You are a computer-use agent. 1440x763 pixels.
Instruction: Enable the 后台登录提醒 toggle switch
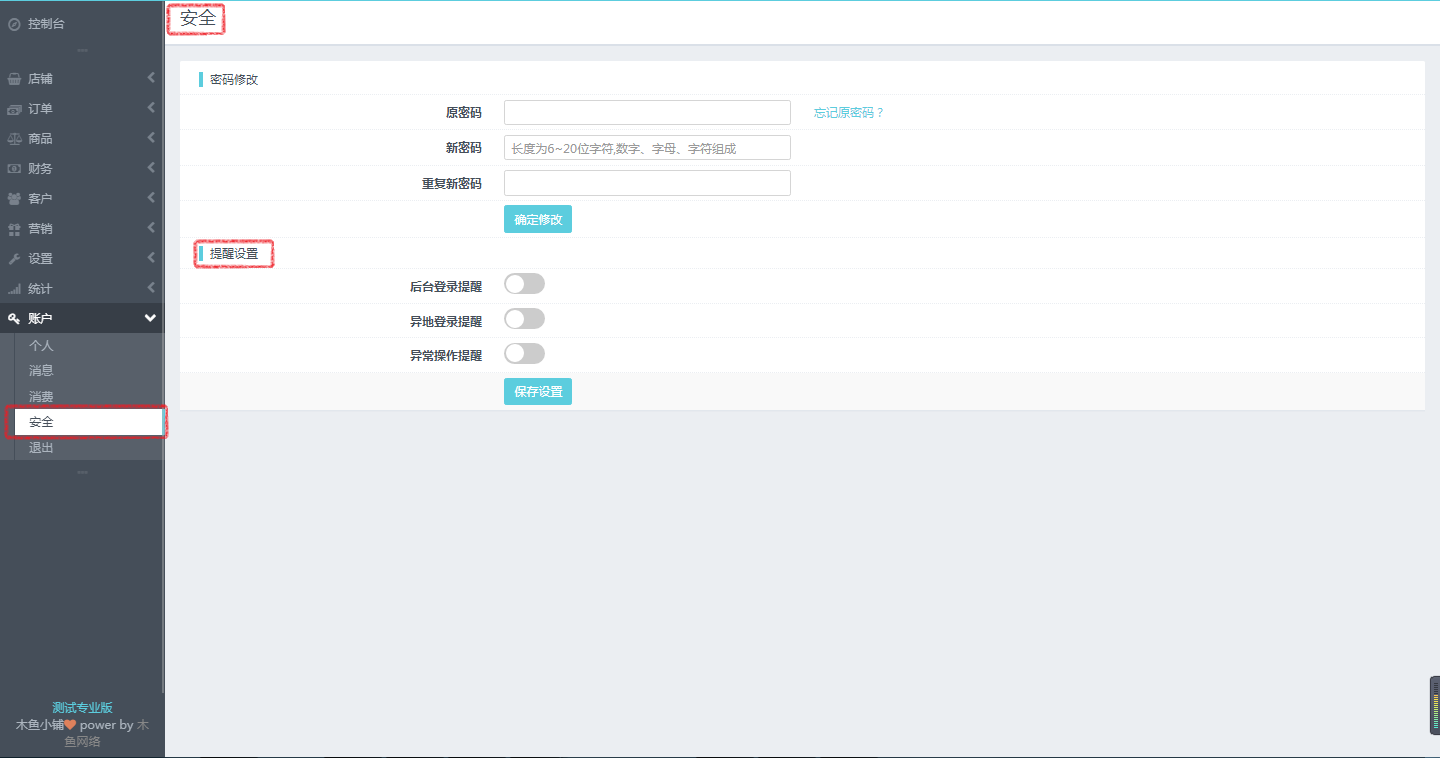tap(524, 284)
